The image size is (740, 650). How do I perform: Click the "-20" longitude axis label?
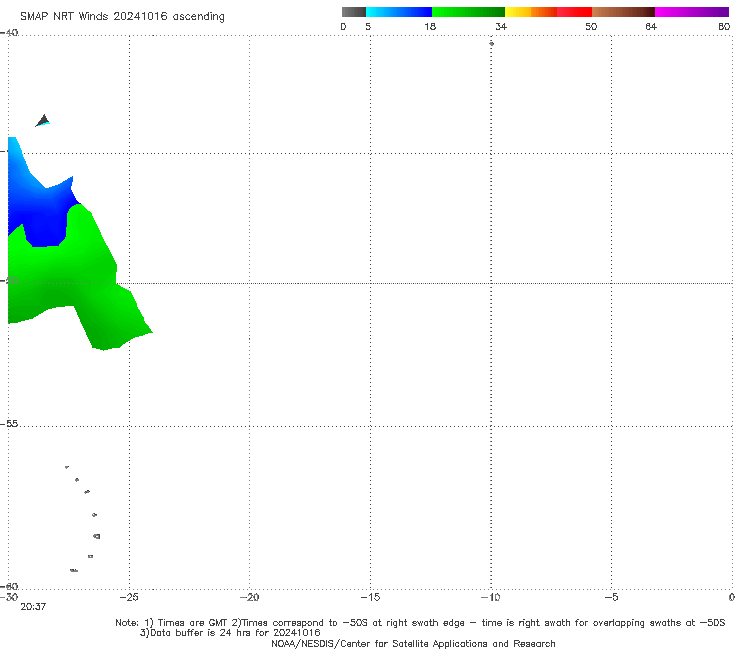click(x=249, y=597)
